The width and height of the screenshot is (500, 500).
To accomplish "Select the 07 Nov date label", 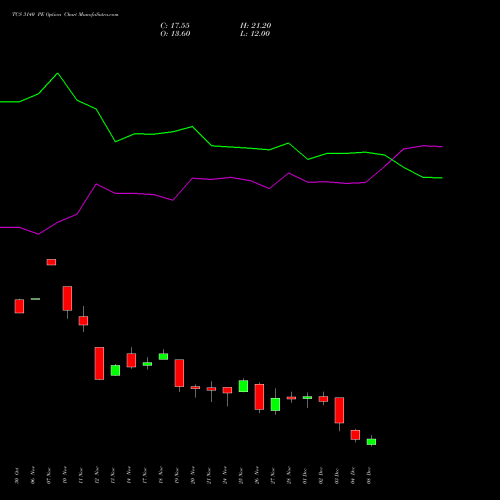I will coord(49,476).
